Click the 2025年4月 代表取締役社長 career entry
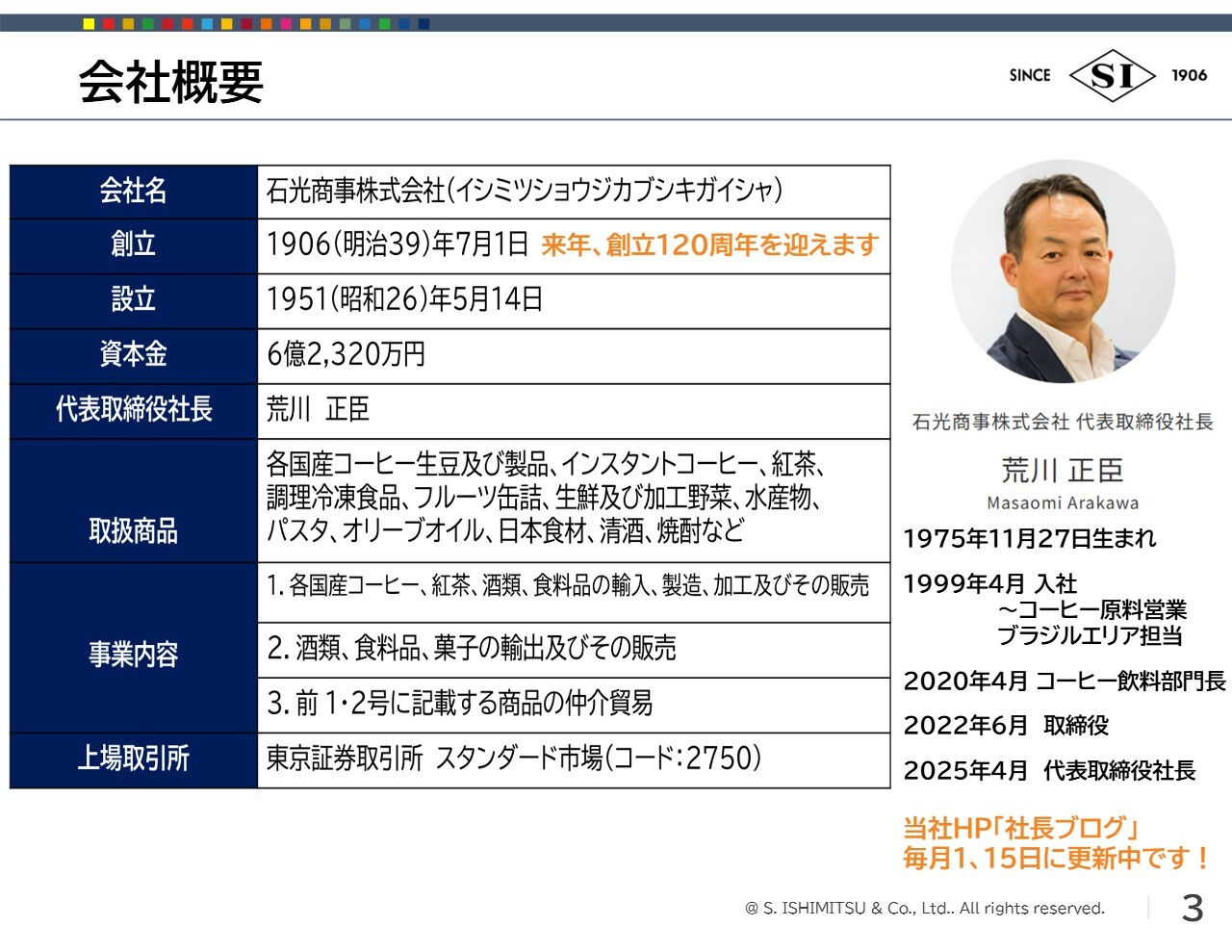 pyautogui.click(x=1049, y=768)
